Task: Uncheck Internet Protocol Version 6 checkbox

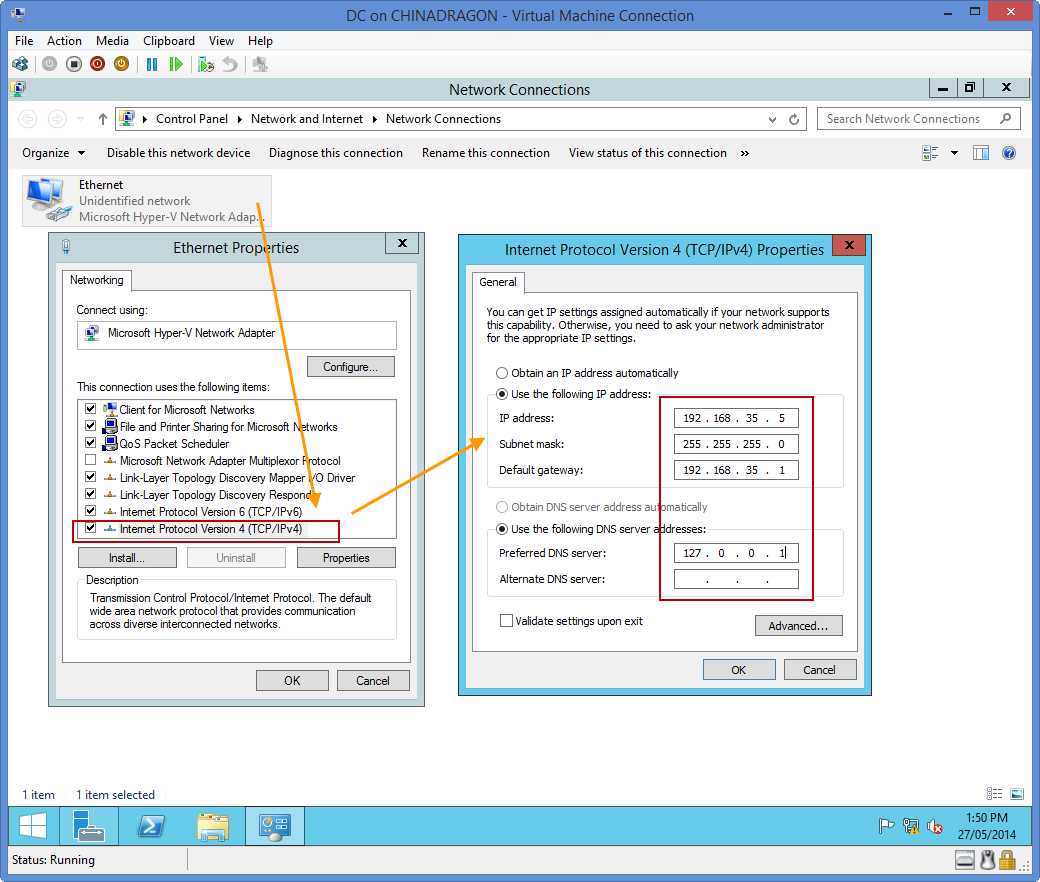Action: pos(91,511)
